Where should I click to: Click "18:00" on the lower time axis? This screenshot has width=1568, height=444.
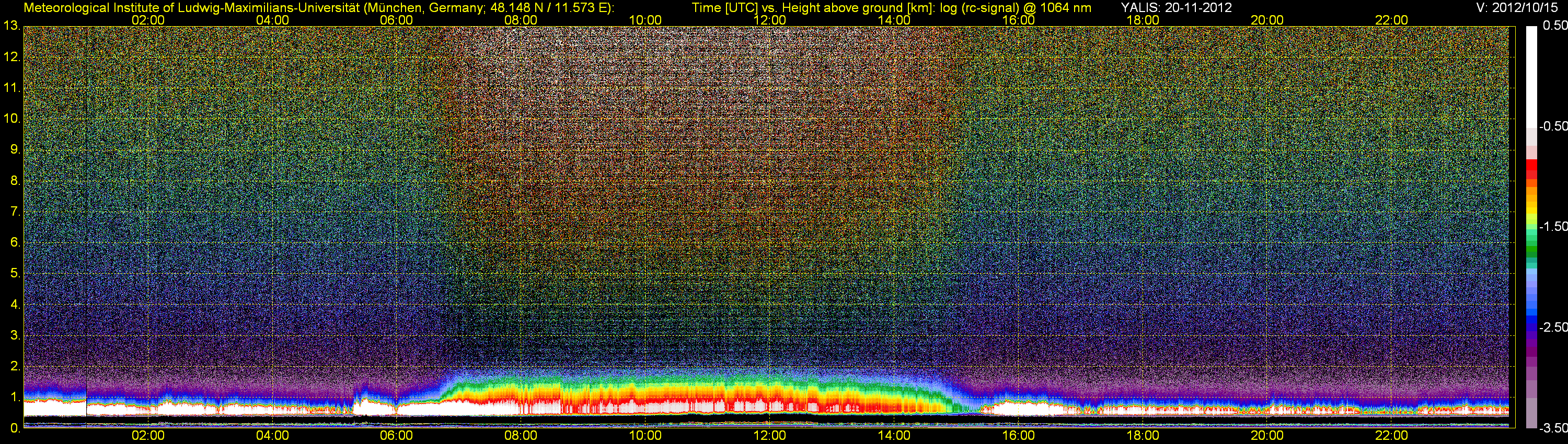1143,436
